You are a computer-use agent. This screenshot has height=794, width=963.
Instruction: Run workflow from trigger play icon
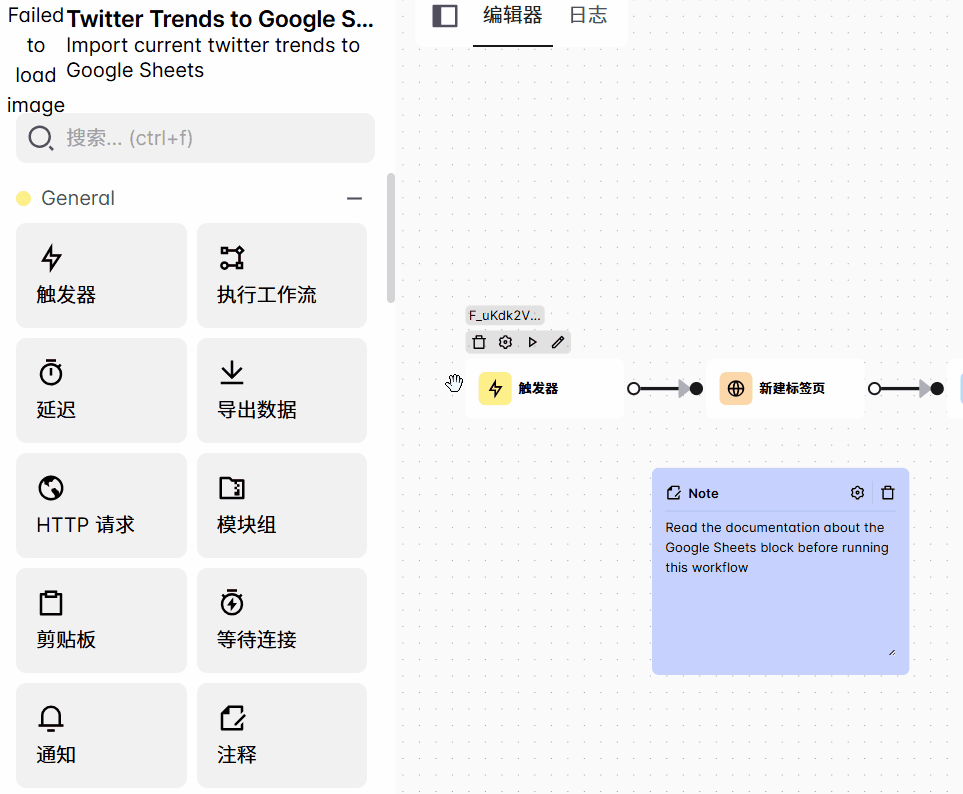pyautogui.click(x=532, y=342)
